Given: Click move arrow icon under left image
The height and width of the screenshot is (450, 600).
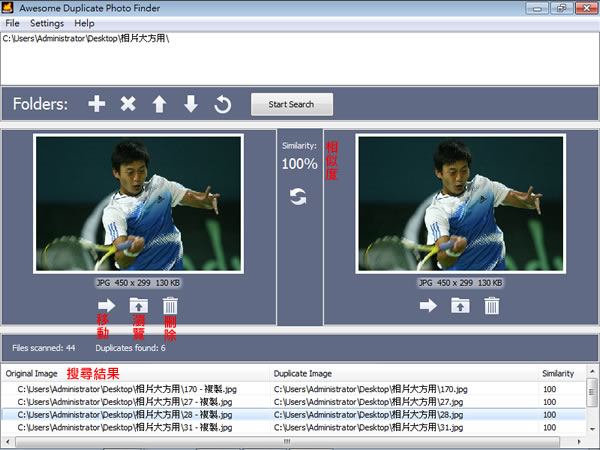Looking at the screenshot, I should 106,306.
